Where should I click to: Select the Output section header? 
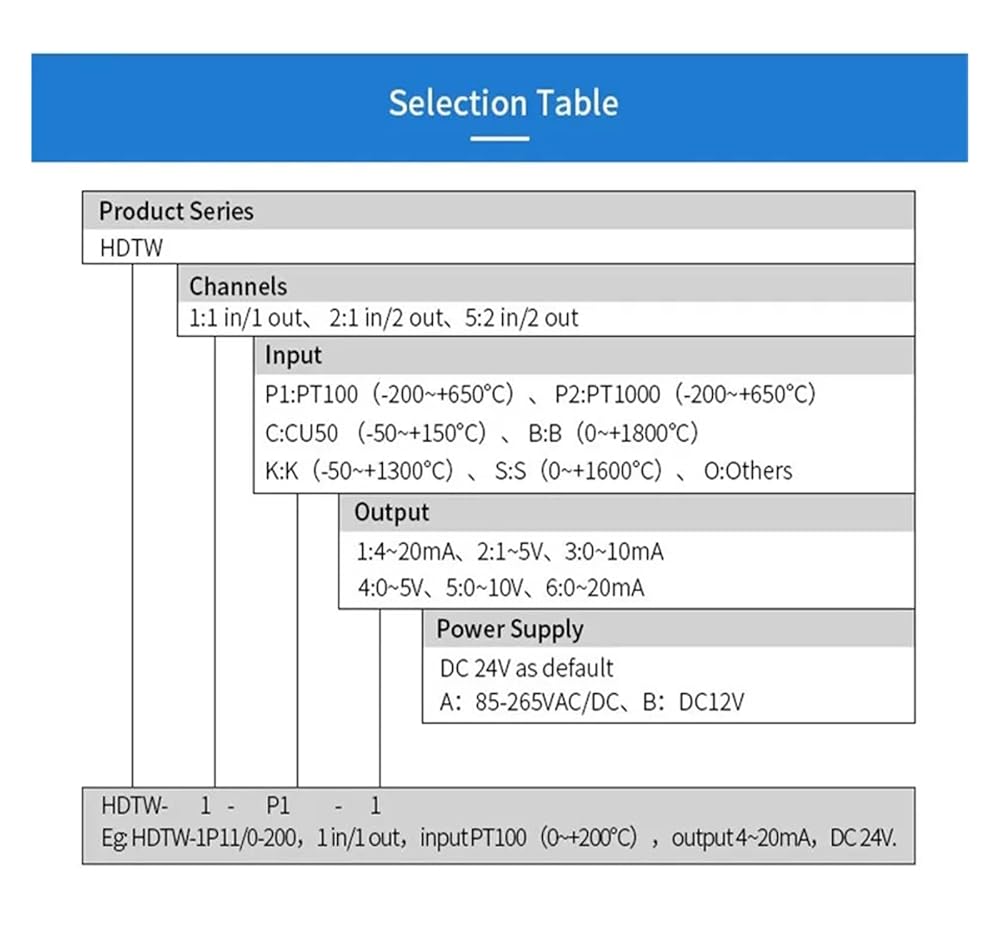coord(627,513)
